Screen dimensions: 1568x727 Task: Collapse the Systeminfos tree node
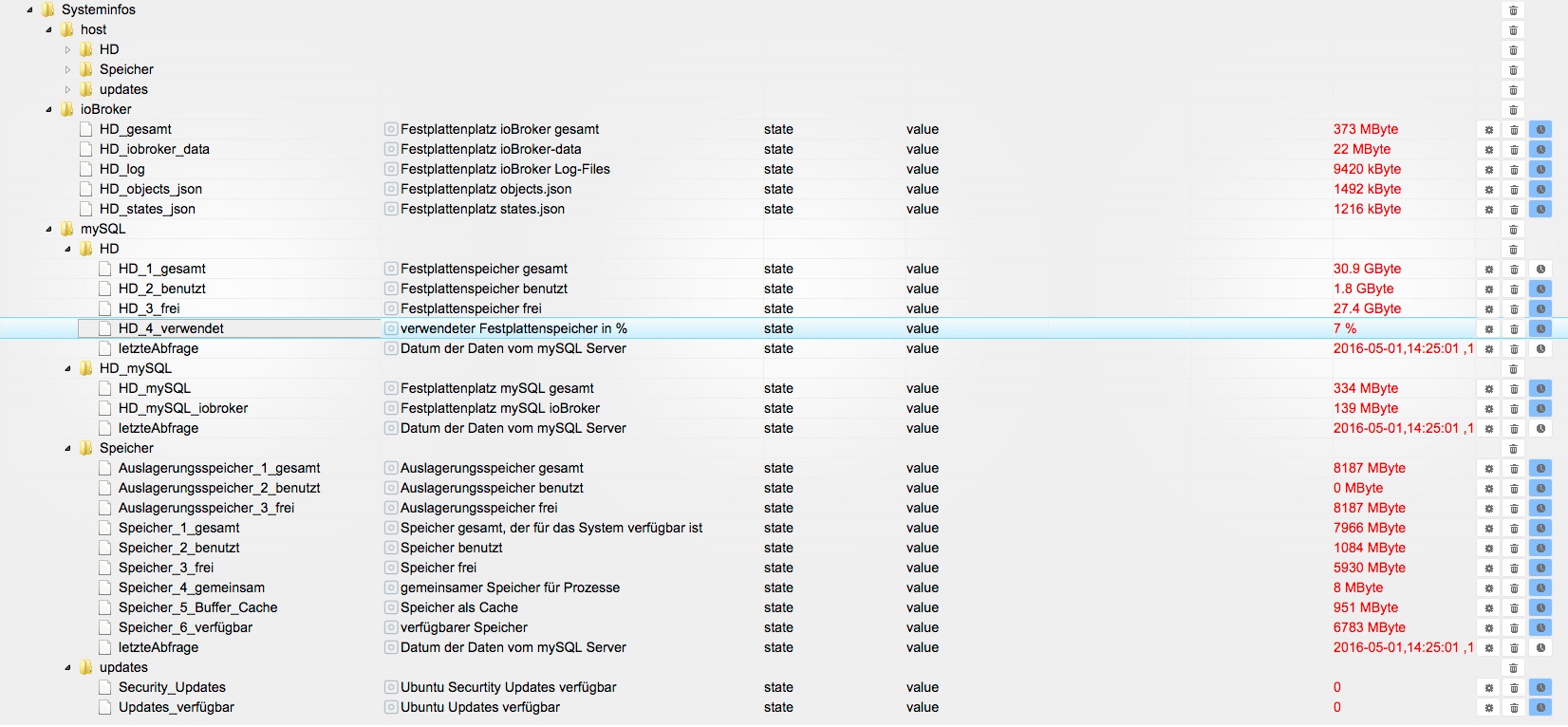coord(29,10)
